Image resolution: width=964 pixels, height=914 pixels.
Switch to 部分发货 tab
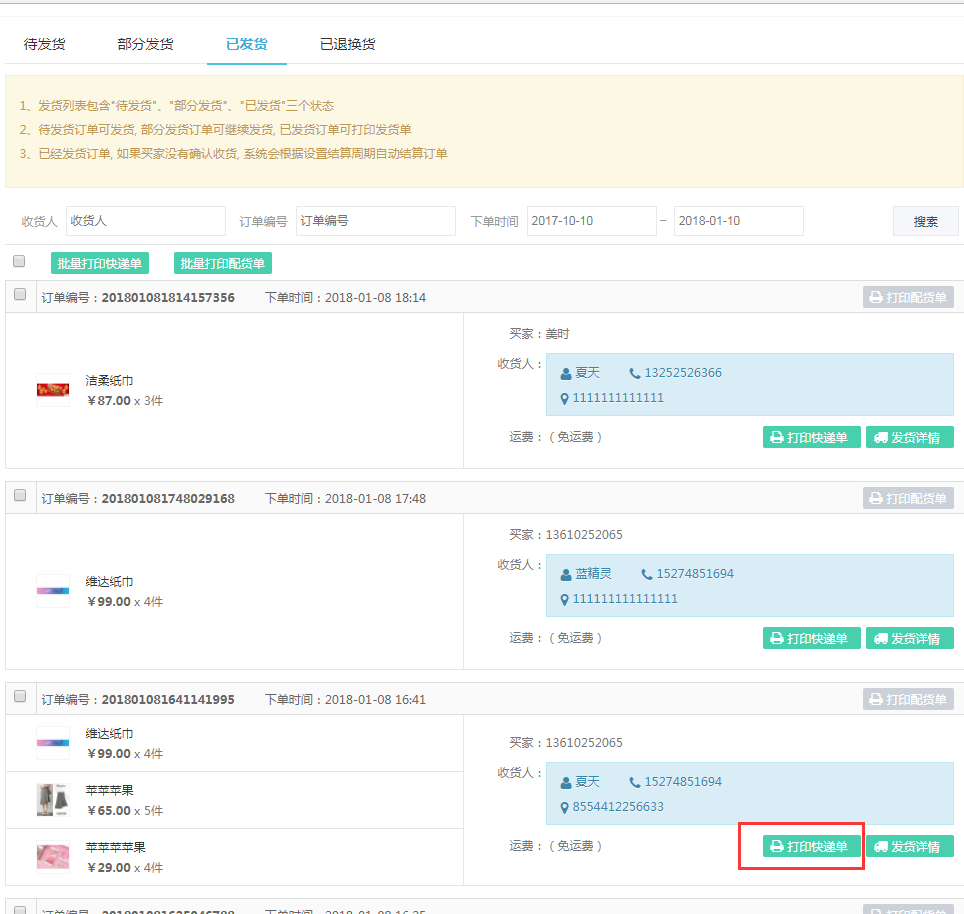[145, 44]
